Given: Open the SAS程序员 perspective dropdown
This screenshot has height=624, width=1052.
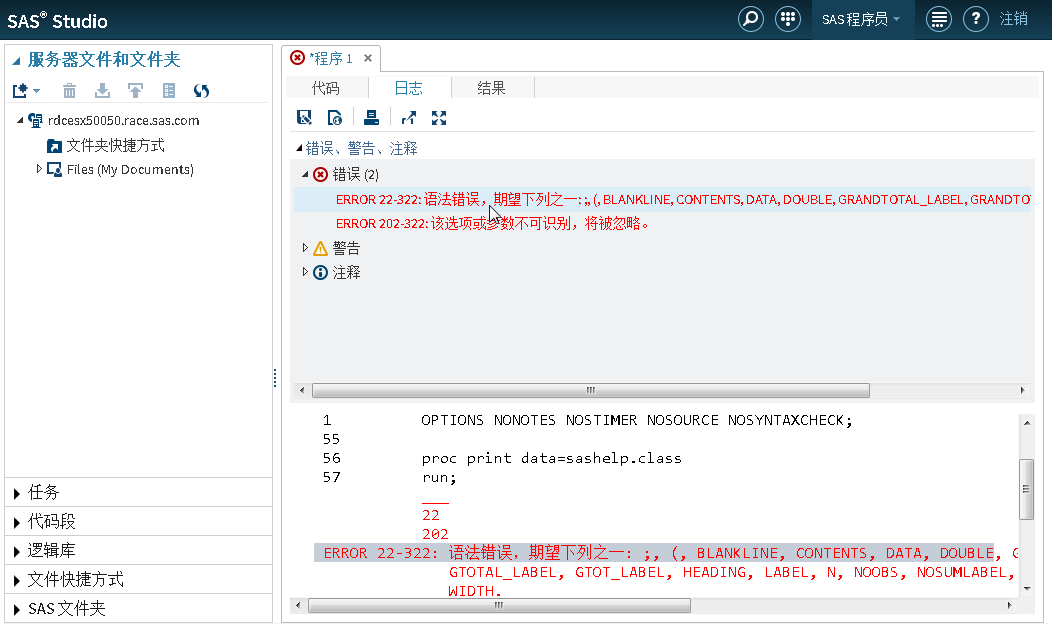Looking at the screenshot, I should (861, 19).
